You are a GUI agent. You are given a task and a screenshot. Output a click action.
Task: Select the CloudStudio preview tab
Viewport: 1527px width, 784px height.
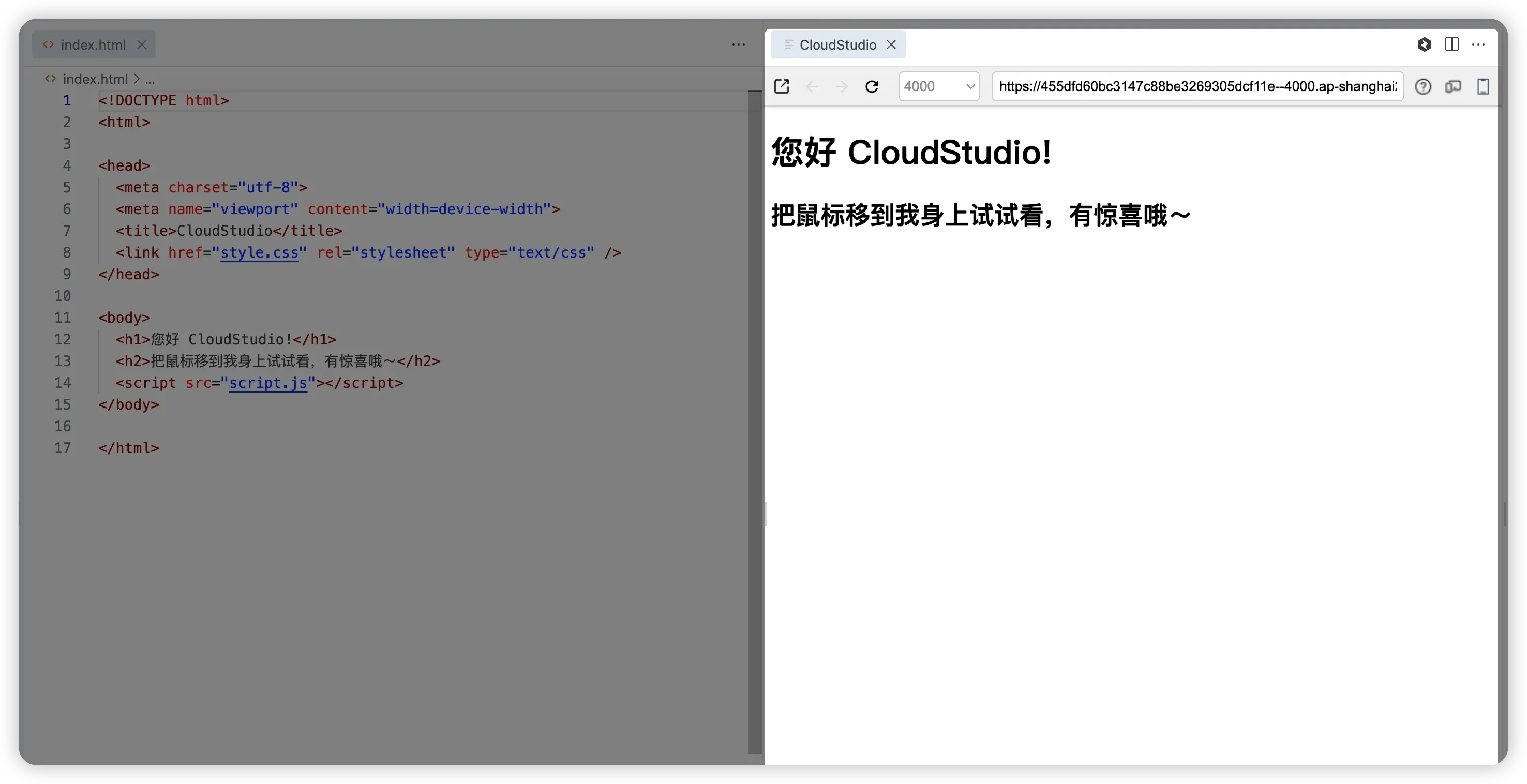tap(837, 45)
